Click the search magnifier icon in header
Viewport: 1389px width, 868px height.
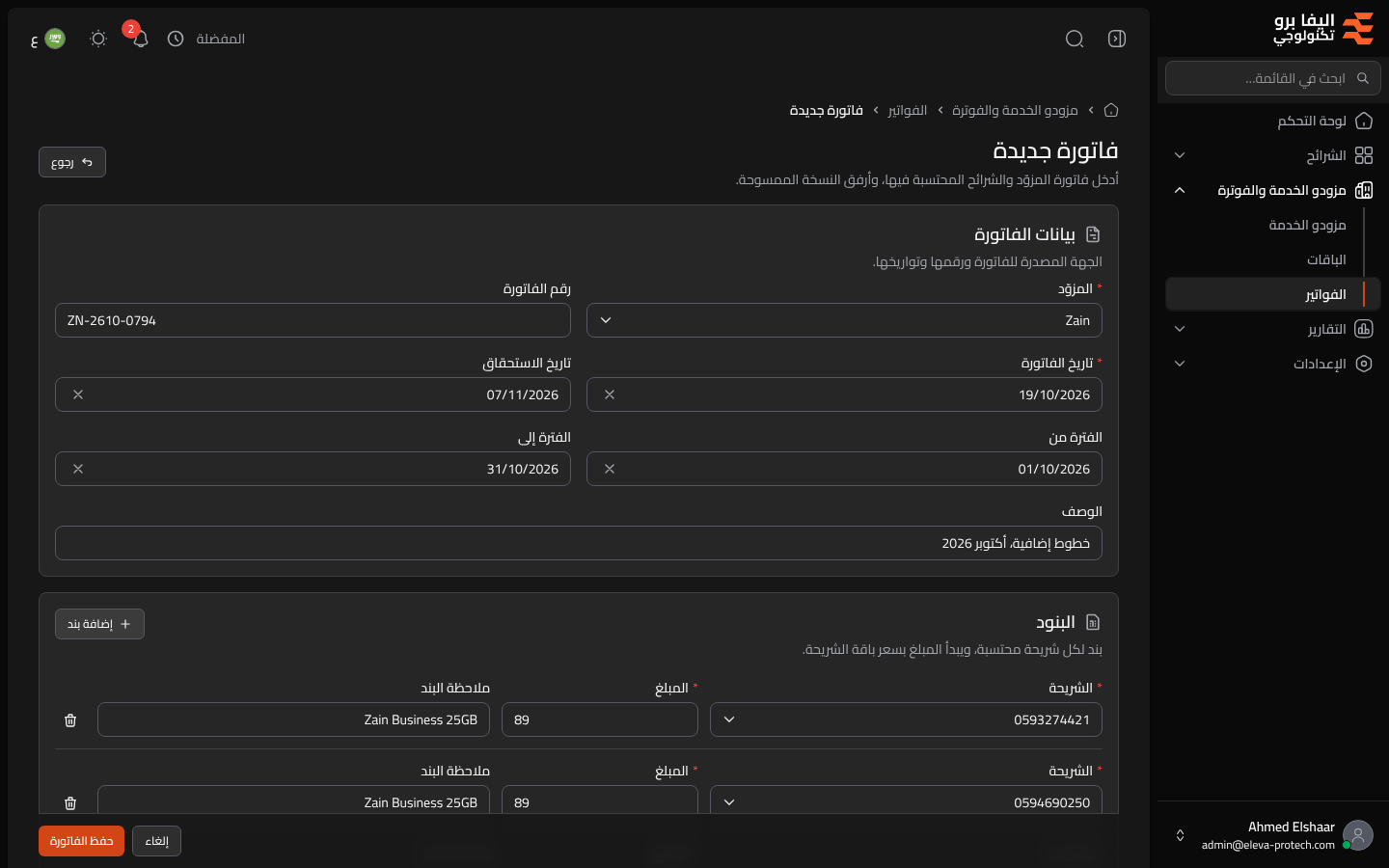pos(1075,39)
